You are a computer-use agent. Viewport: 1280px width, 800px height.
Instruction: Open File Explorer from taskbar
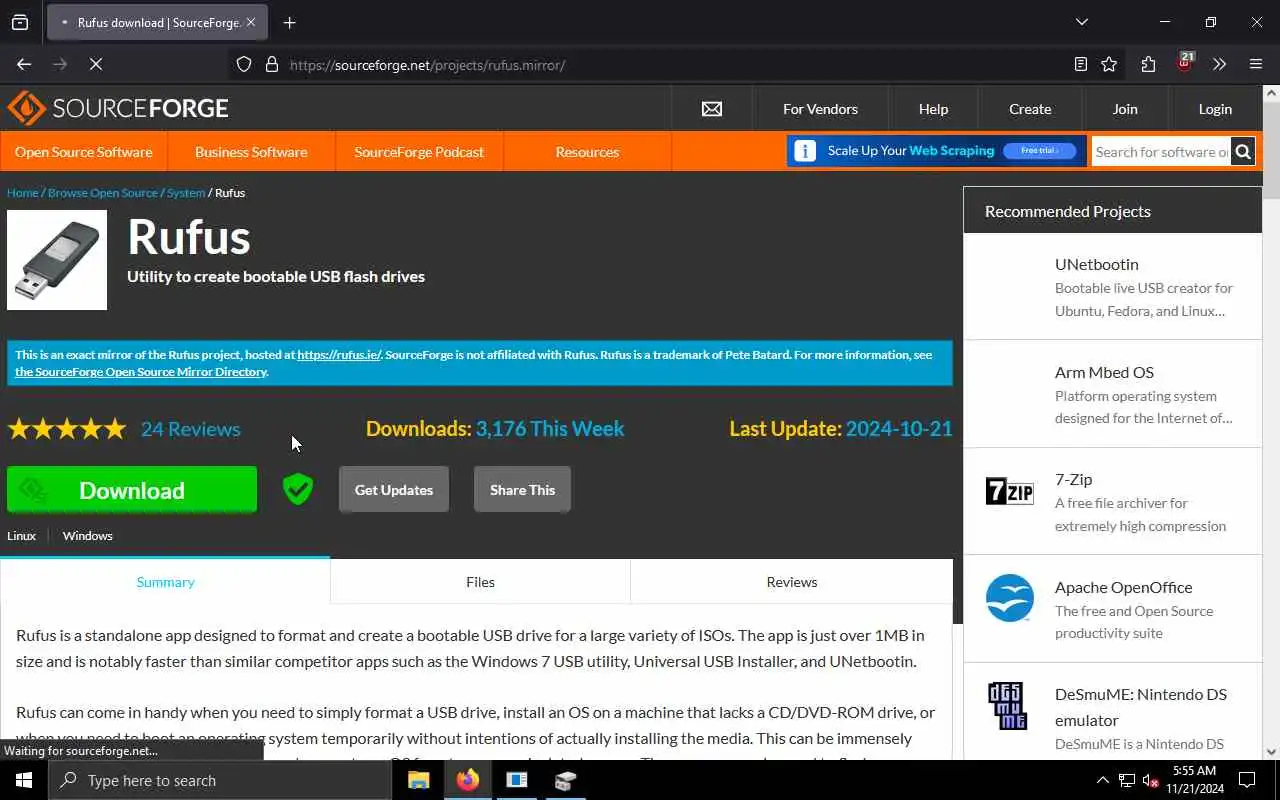419,780
